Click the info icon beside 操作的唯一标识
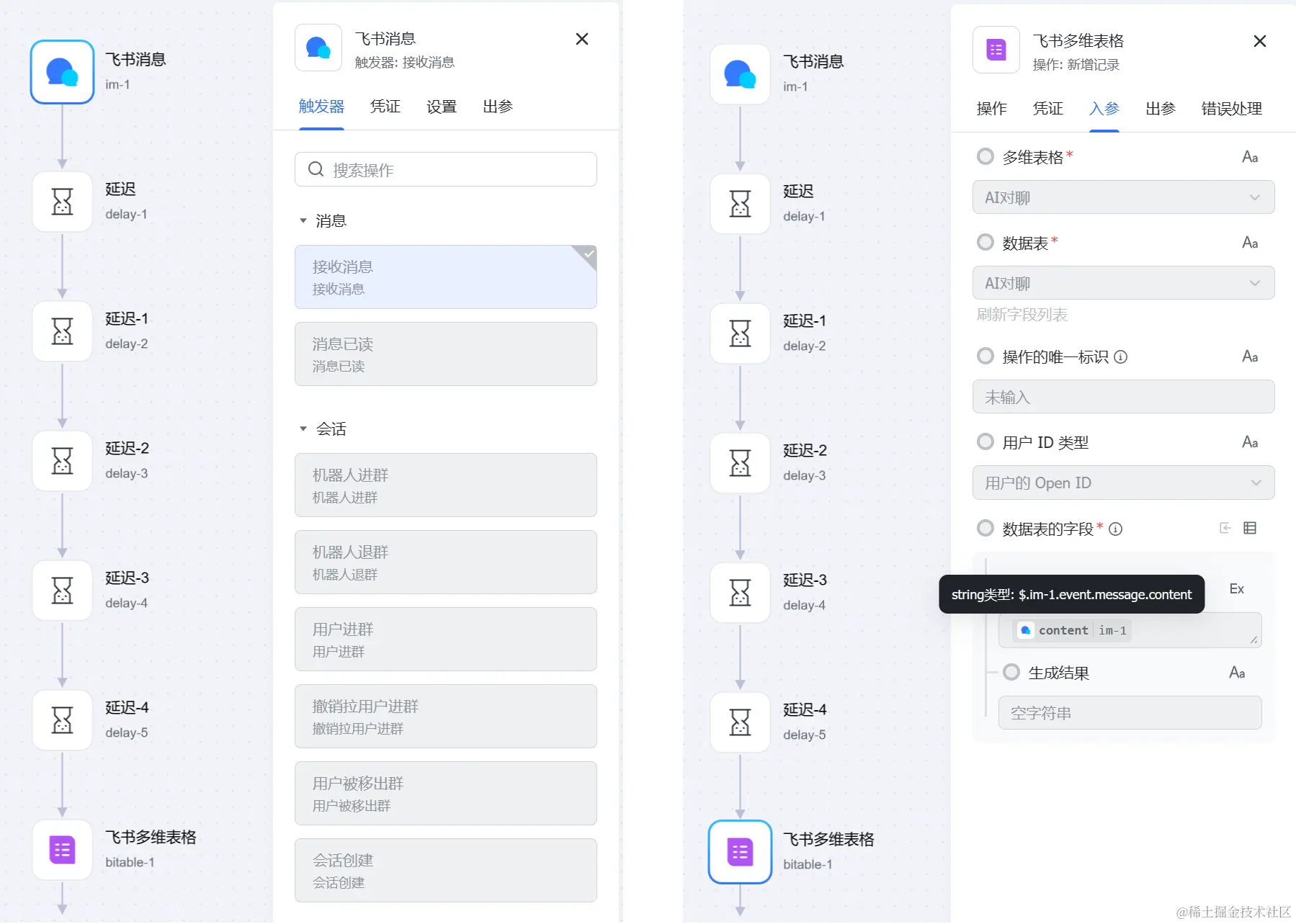Viewport: 1296px width, 924px height. (1121, 356)
